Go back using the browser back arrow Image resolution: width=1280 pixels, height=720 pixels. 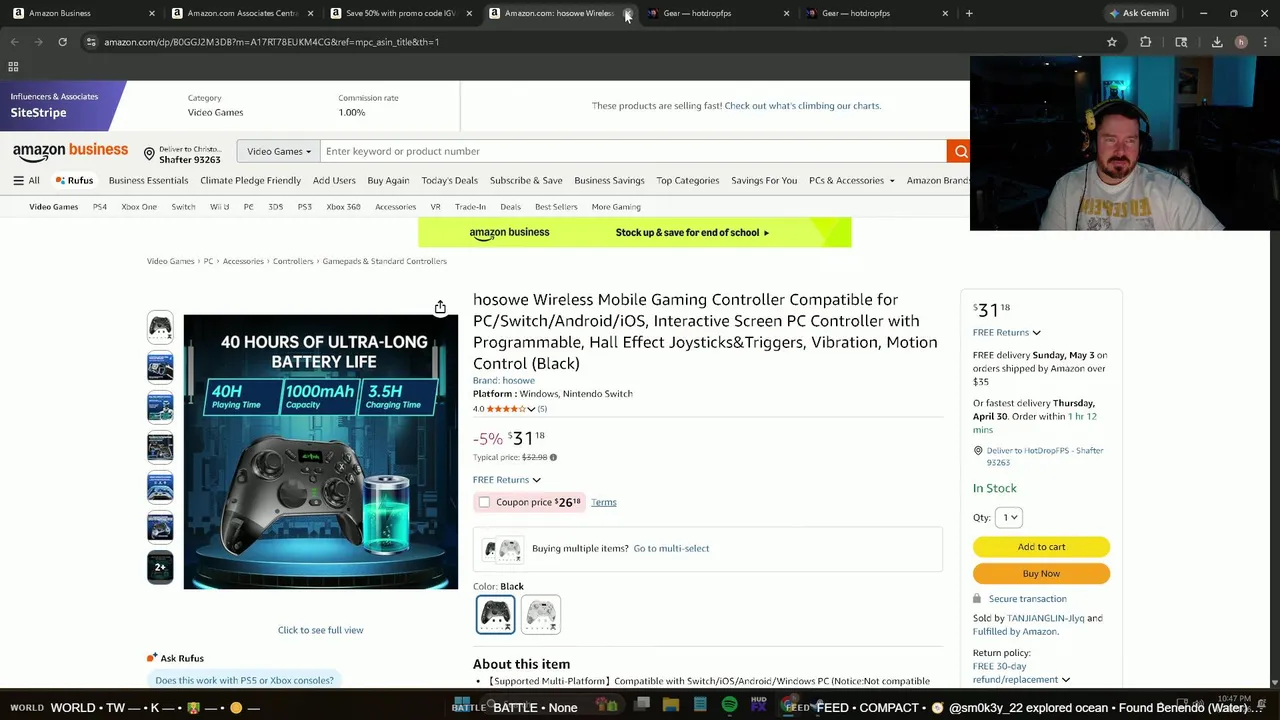pos(15,42)
